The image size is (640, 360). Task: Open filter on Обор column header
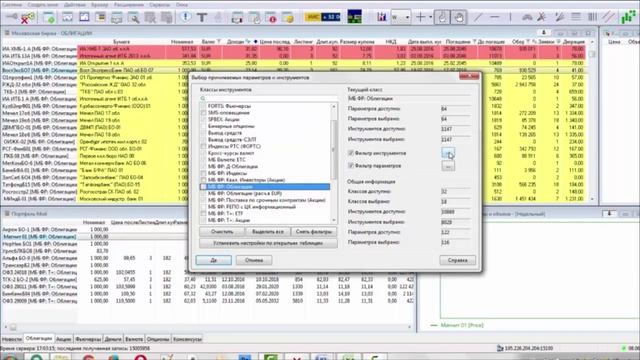coord(527,42)
